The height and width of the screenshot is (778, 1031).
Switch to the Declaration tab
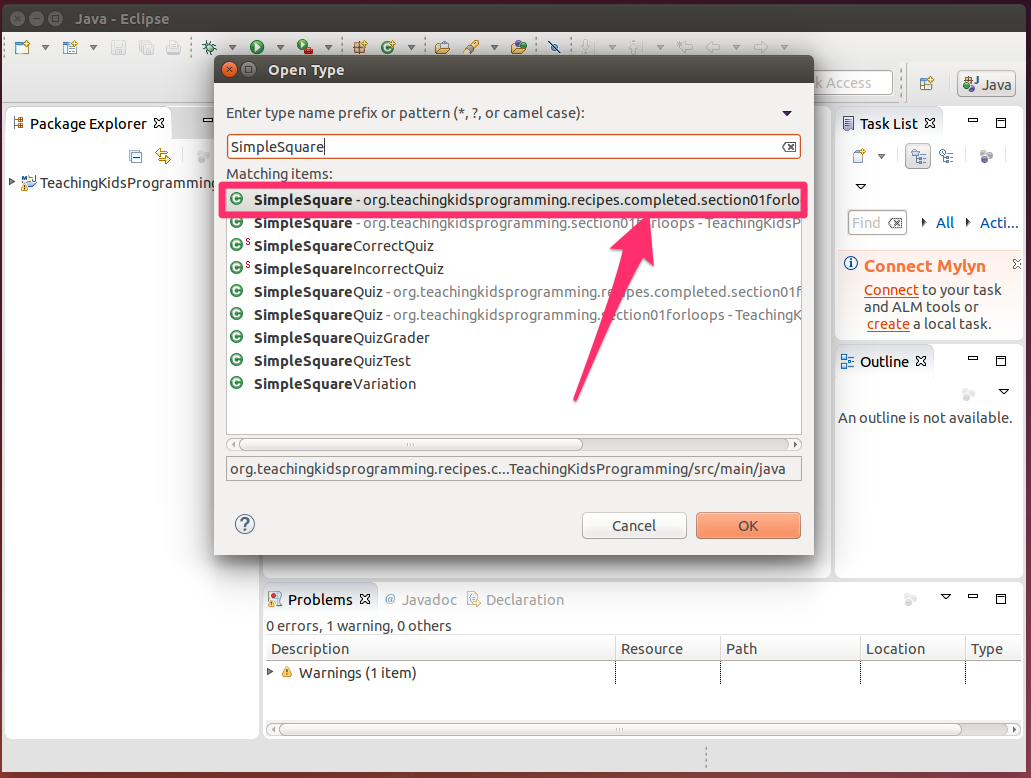pos(524,600)
